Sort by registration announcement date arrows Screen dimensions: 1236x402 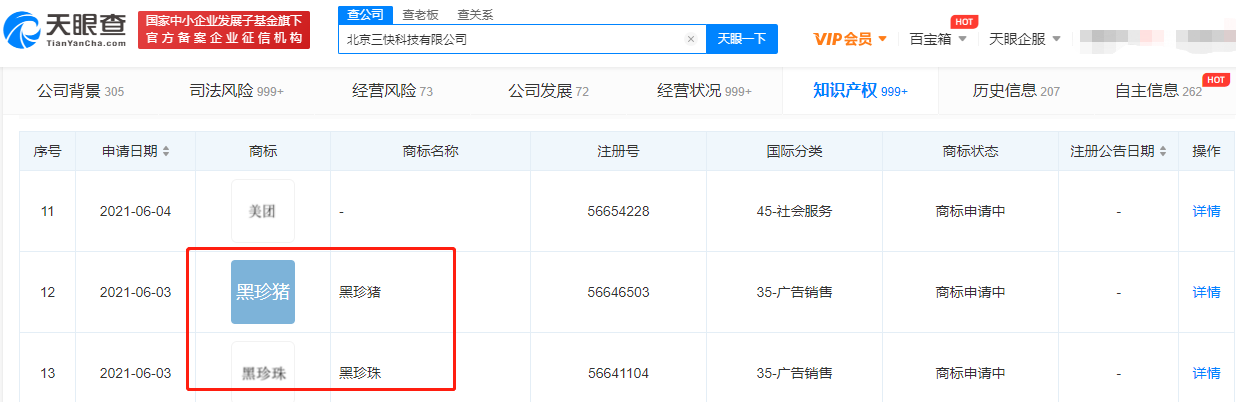click(x=1163, y=152)
